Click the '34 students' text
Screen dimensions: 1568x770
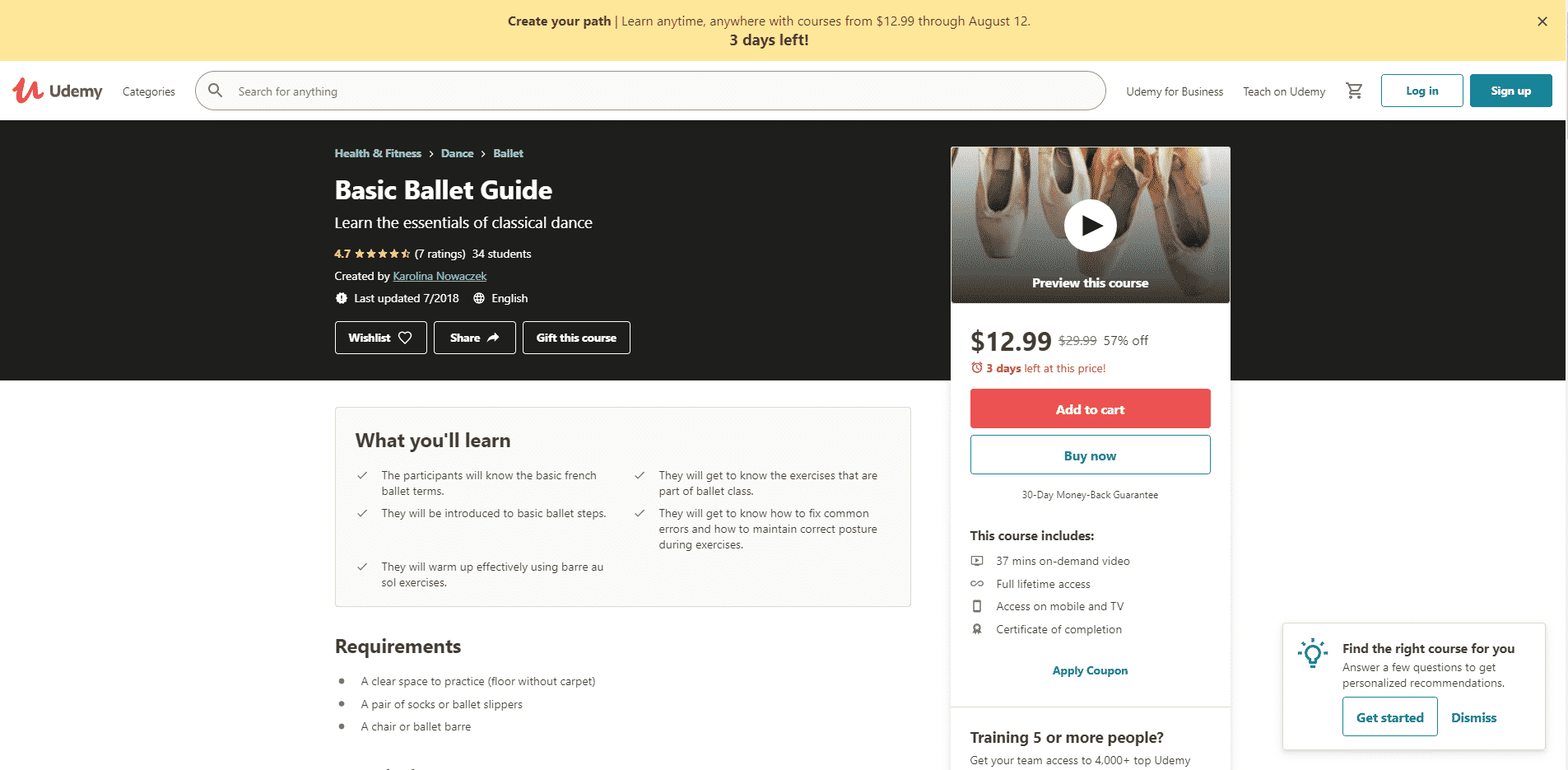point(501,254)
